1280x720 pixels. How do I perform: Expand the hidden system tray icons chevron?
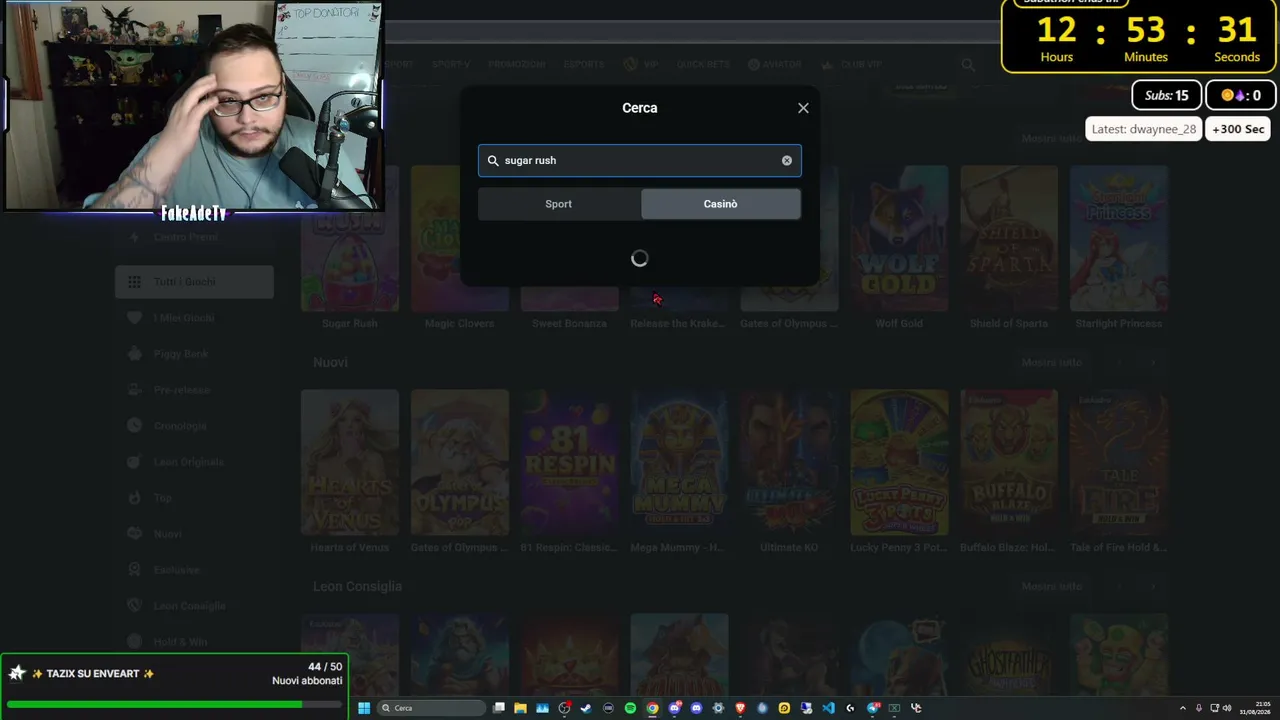pyautogui.click(x=1183, y=708)
